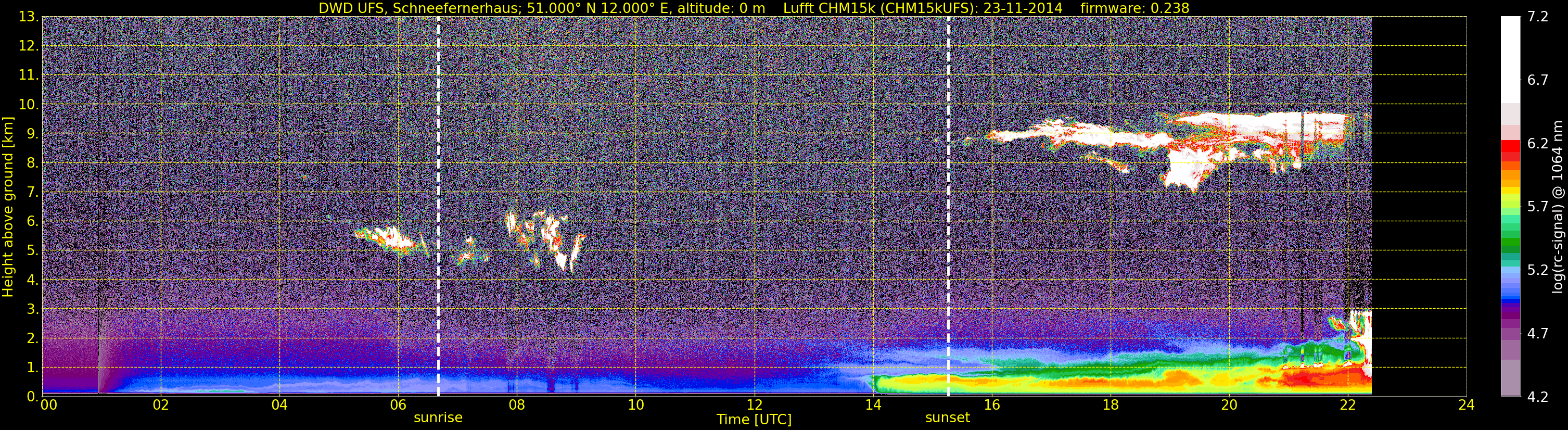Screen dimensions: 1568x430
Task: Click the x-axis tick label 06
Action: tap(398, 405)
